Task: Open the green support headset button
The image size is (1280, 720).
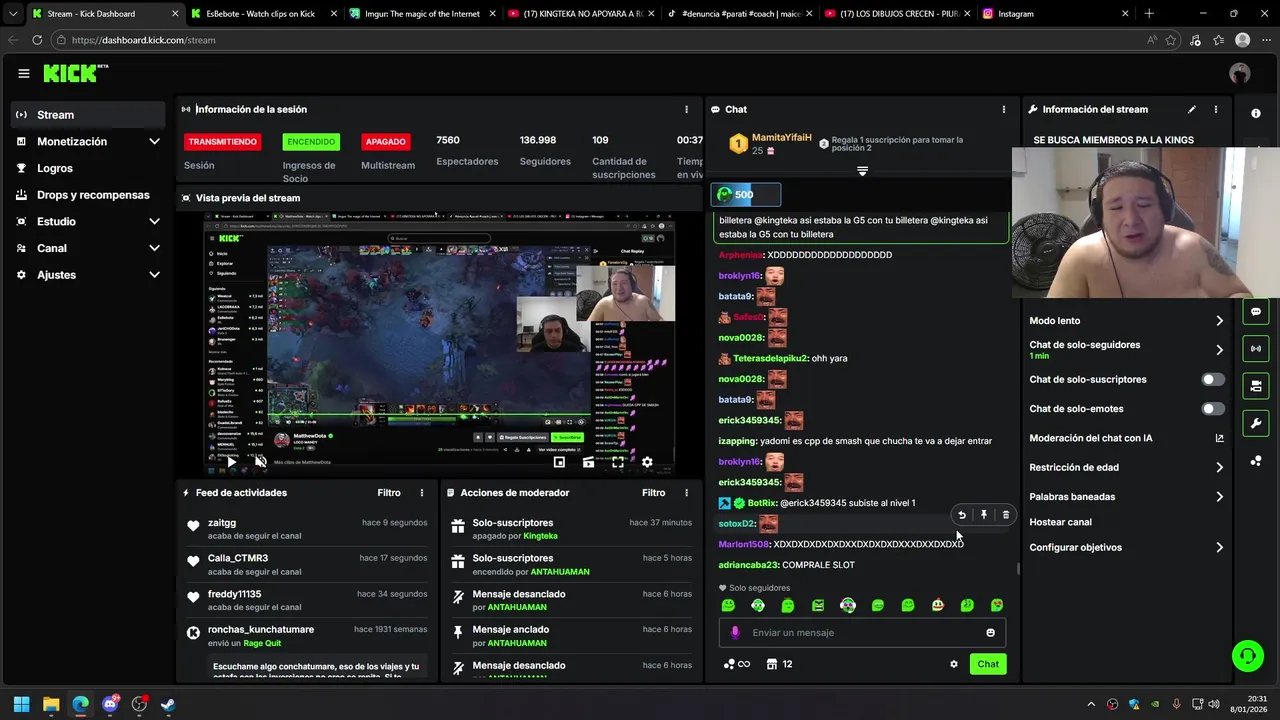Action: click(x=1248, y=656)
